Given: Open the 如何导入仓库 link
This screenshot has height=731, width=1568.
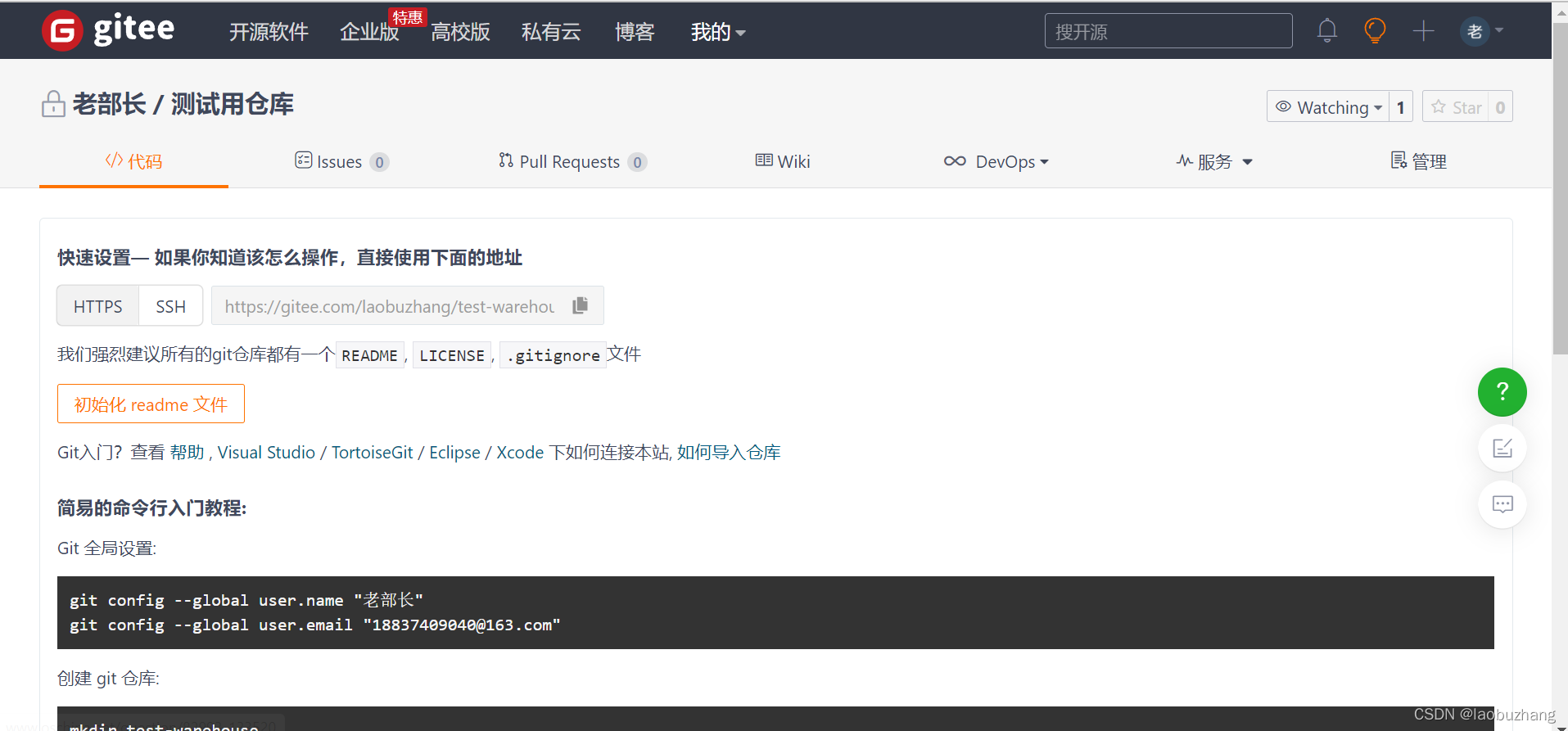Looking at the screenshot, I should [x=729, y=452].
